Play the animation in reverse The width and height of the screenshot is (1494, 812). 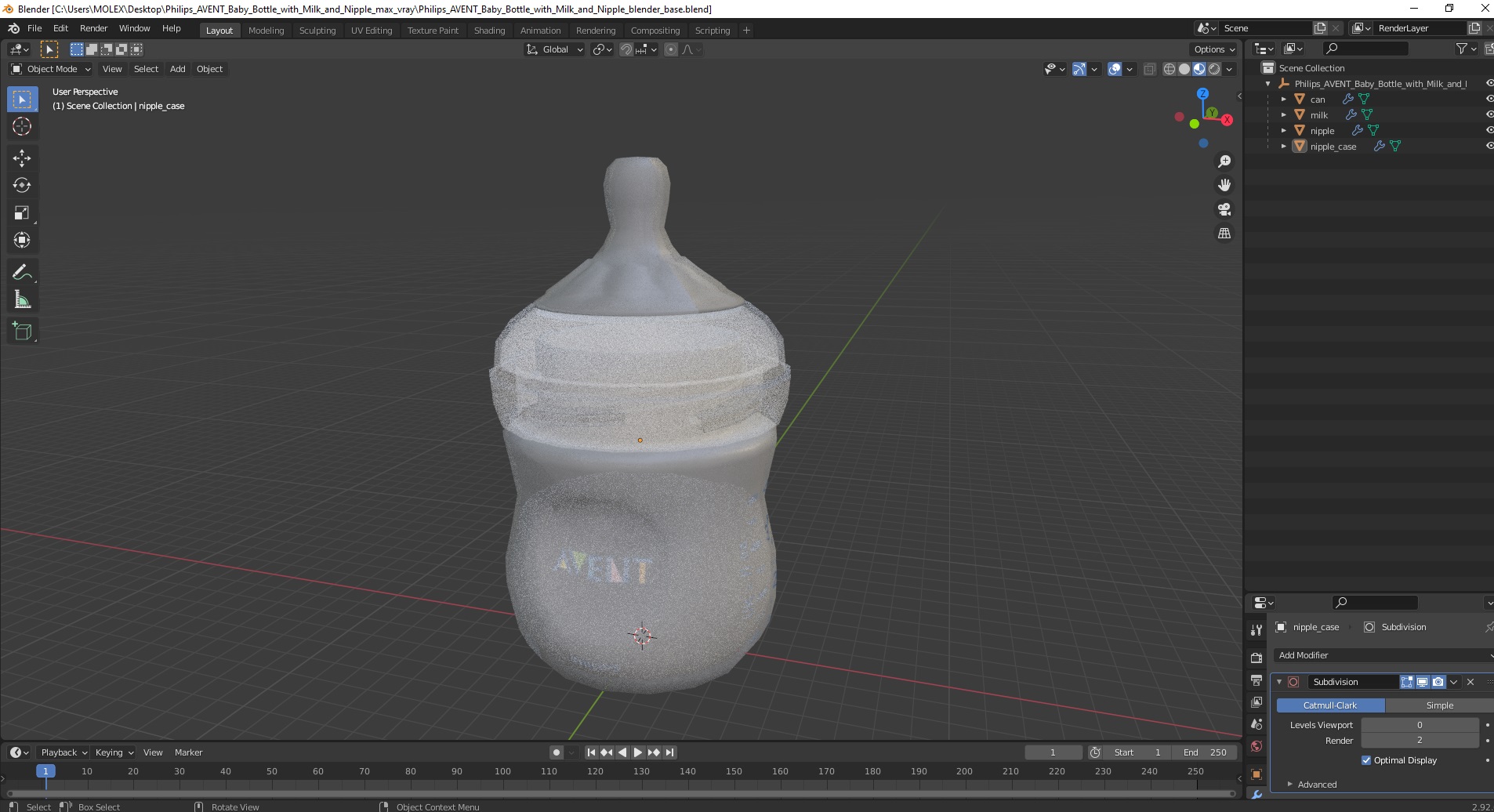point(622,752)
